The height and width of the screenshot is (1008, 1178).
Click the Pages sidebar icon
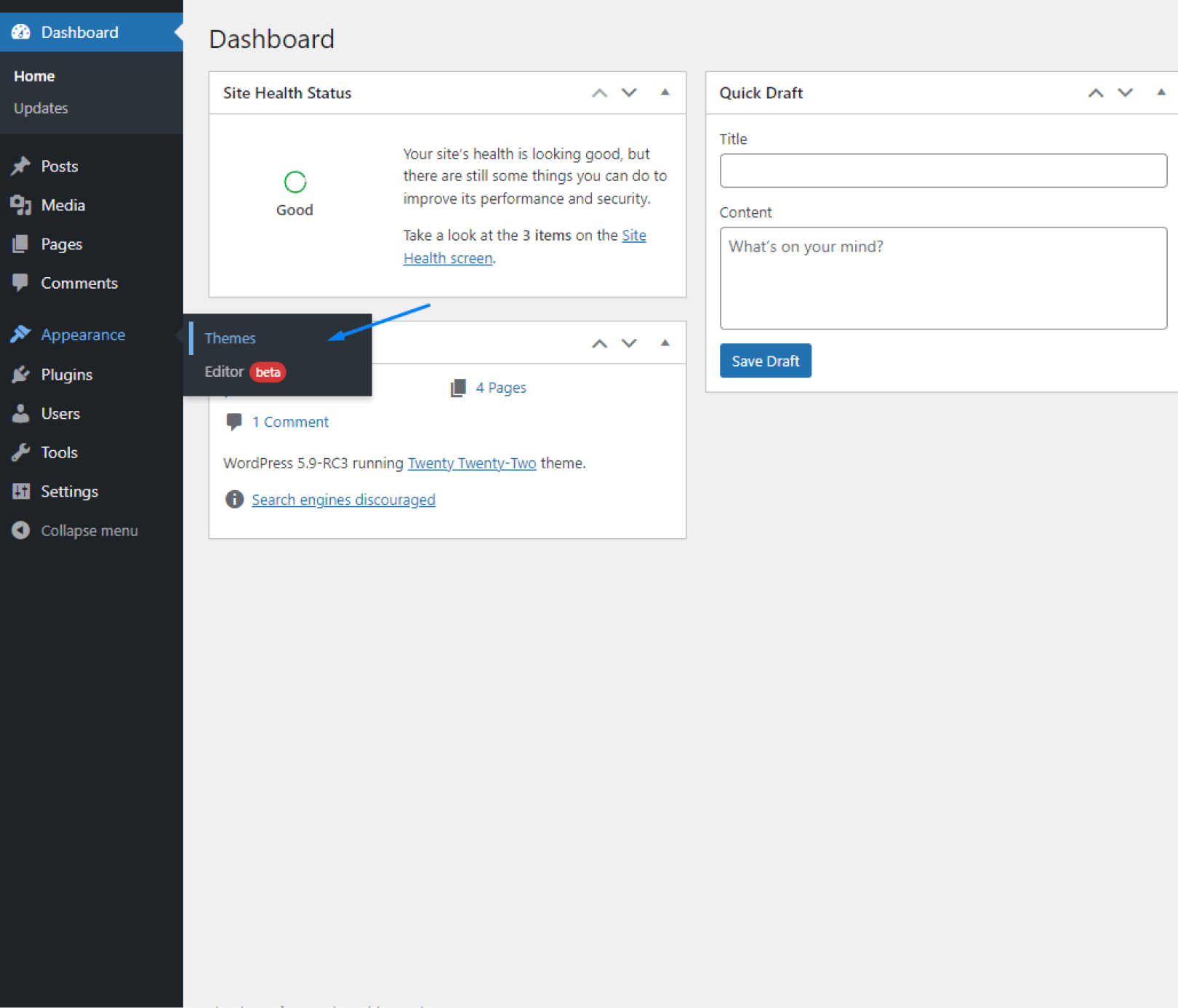pyautogui.click(x=21, y=244)
